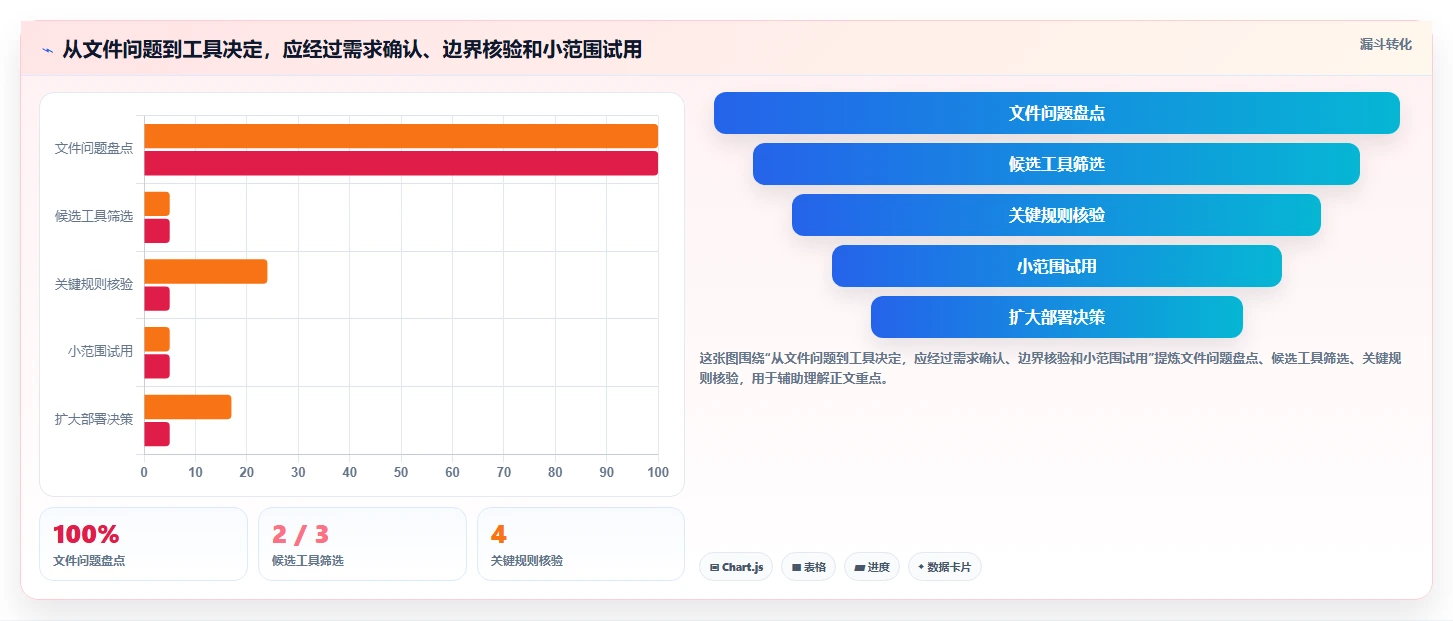Select the 扩大部署决策 funnel stage
Viewport: 1453px width, 621px height.
point(1057,317)
